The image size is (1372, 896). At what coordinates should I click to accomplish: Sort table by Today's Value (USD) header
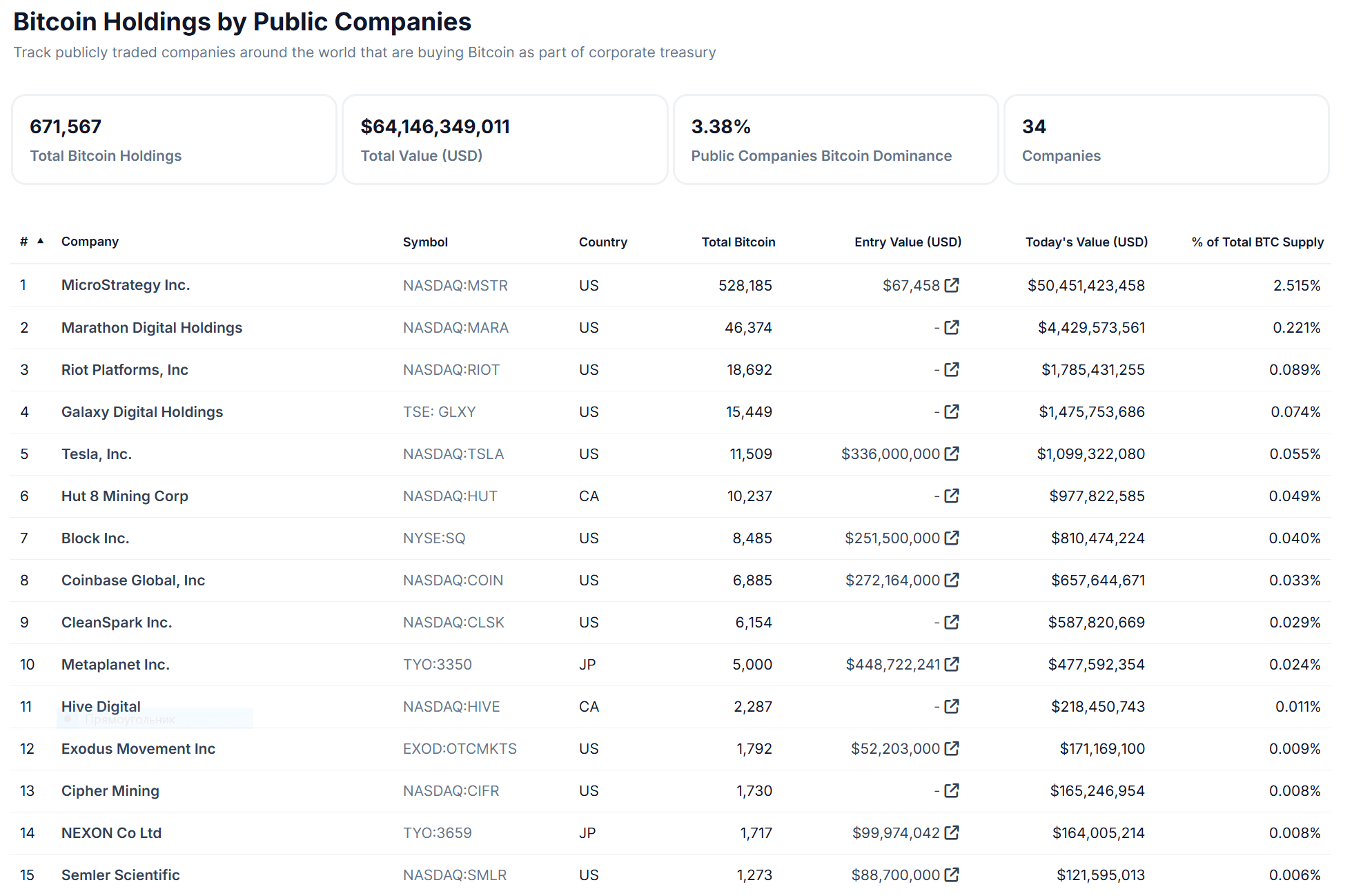pos(1087,242)
